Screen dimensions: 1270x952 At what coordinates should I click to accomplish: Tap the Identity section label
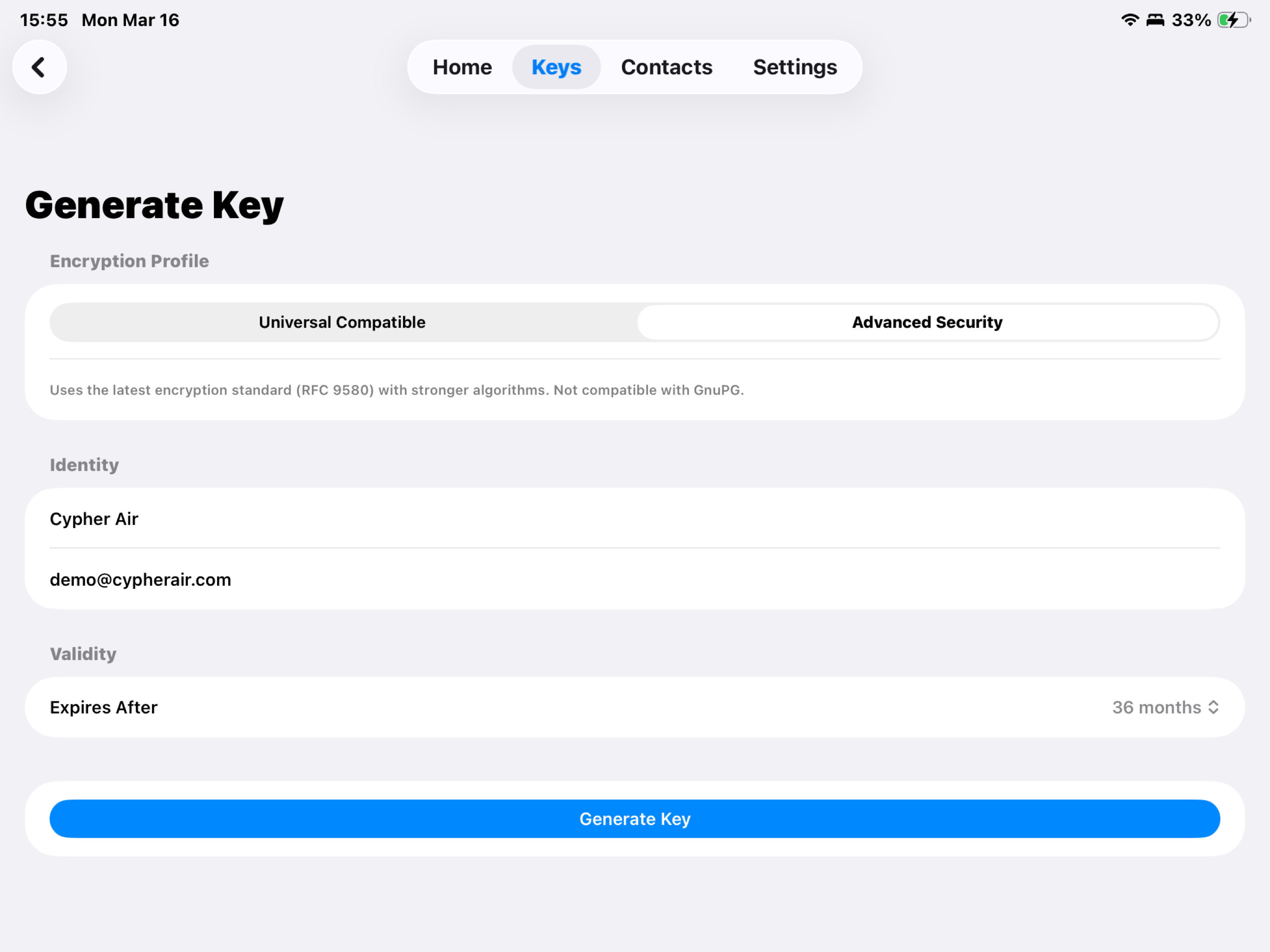(x=85, y=465)
